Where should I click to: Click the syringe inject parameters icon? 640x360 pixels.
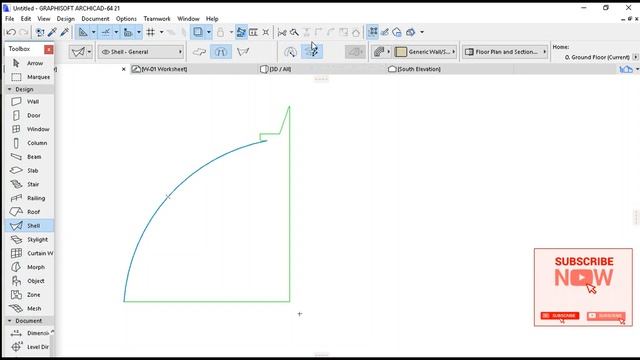pyautogui.click(x=64, y=32)
